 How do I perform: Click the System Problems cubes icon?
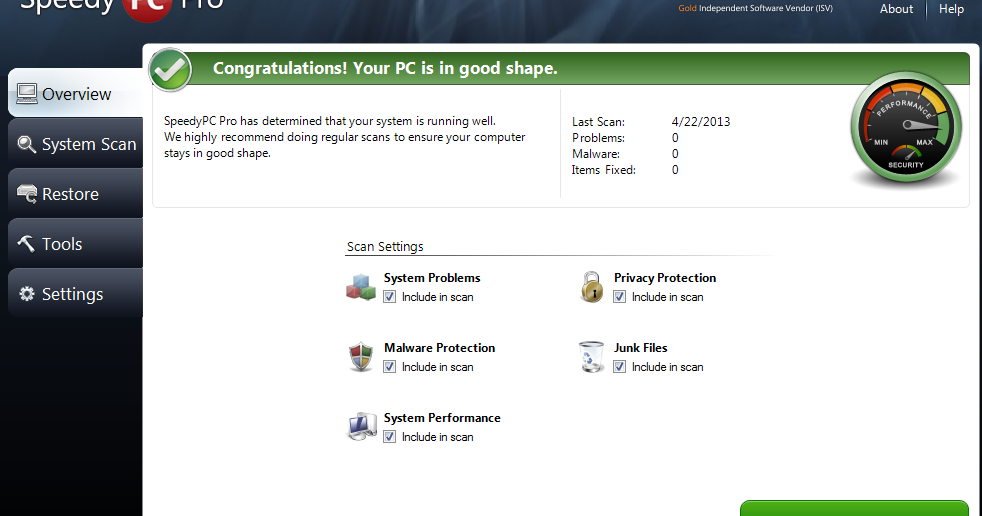pos(361,287)
